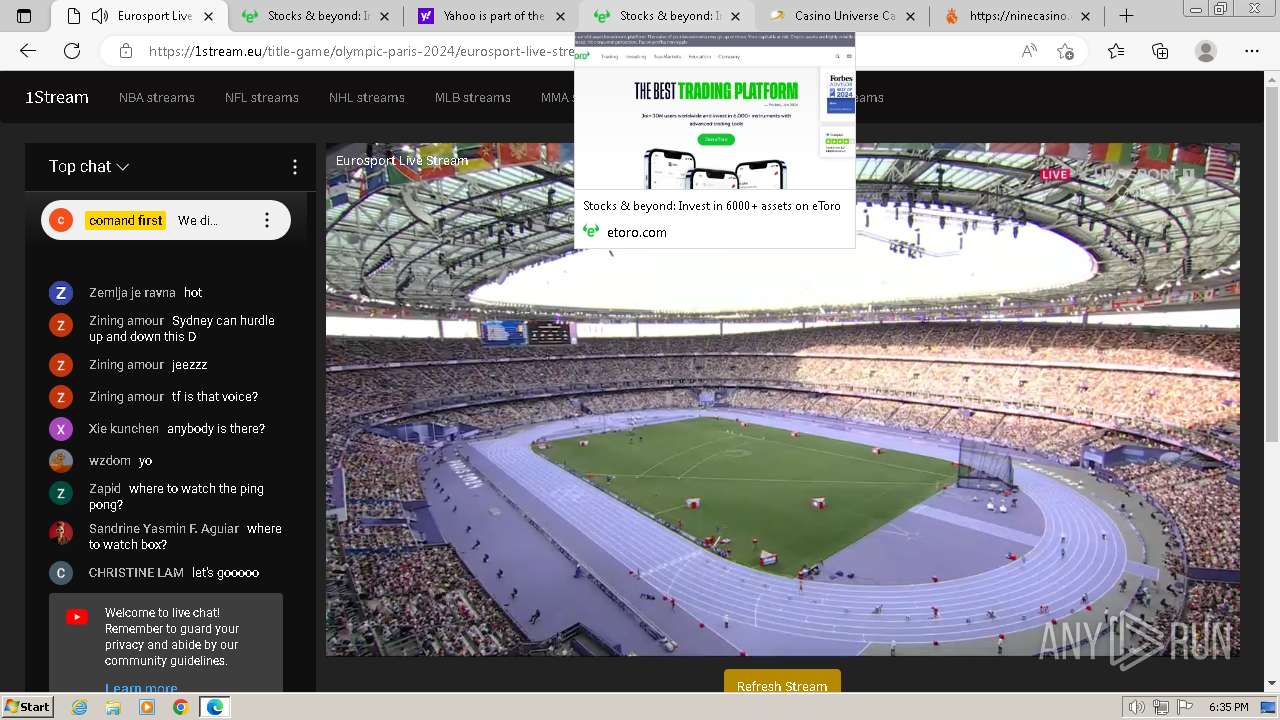Open the tab actions menu icon
Screen dimensions: 1280x720
click(24, 16)
